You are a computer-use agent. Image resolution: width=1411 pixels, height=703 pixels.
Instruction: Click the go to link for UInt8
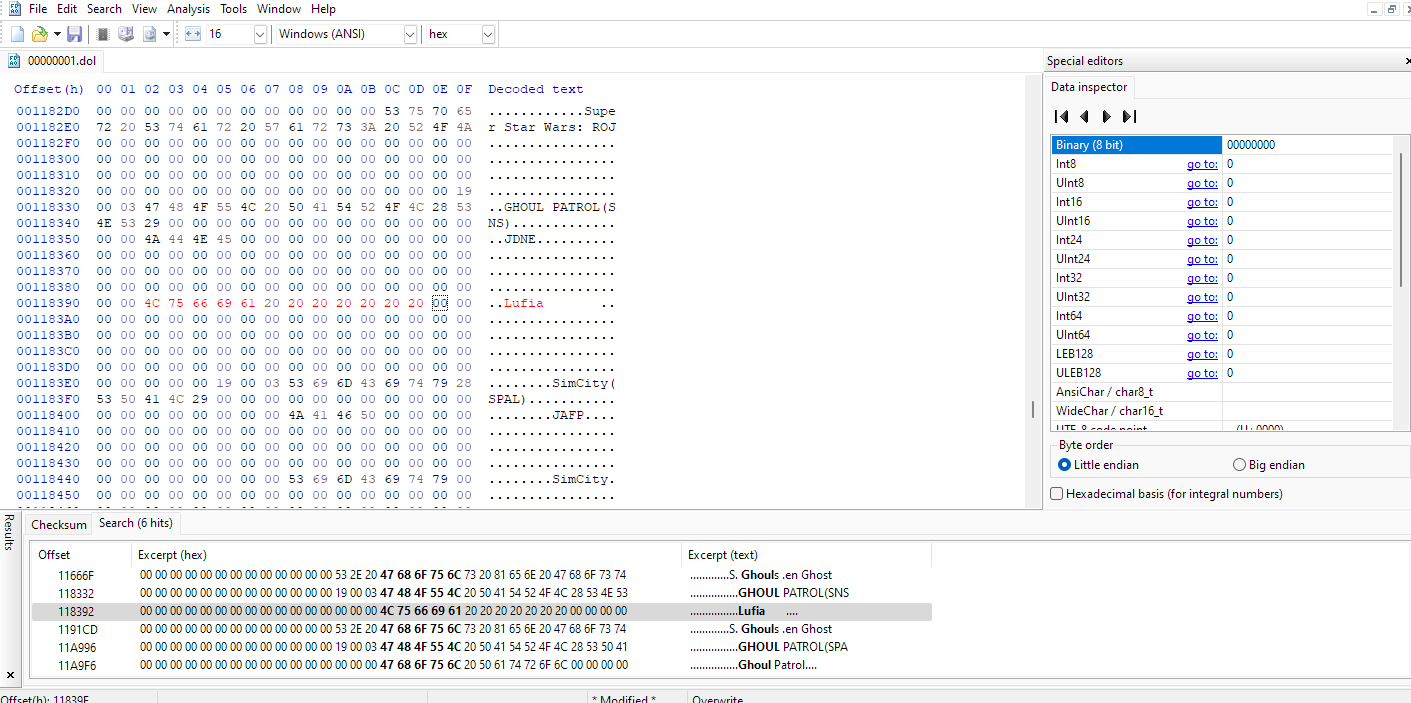[1202, 183]
